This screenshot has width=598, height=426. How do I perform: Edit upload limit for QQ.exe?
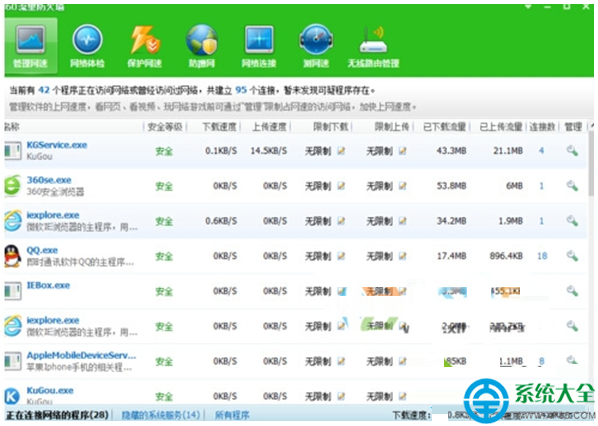(x=402, y=256)
